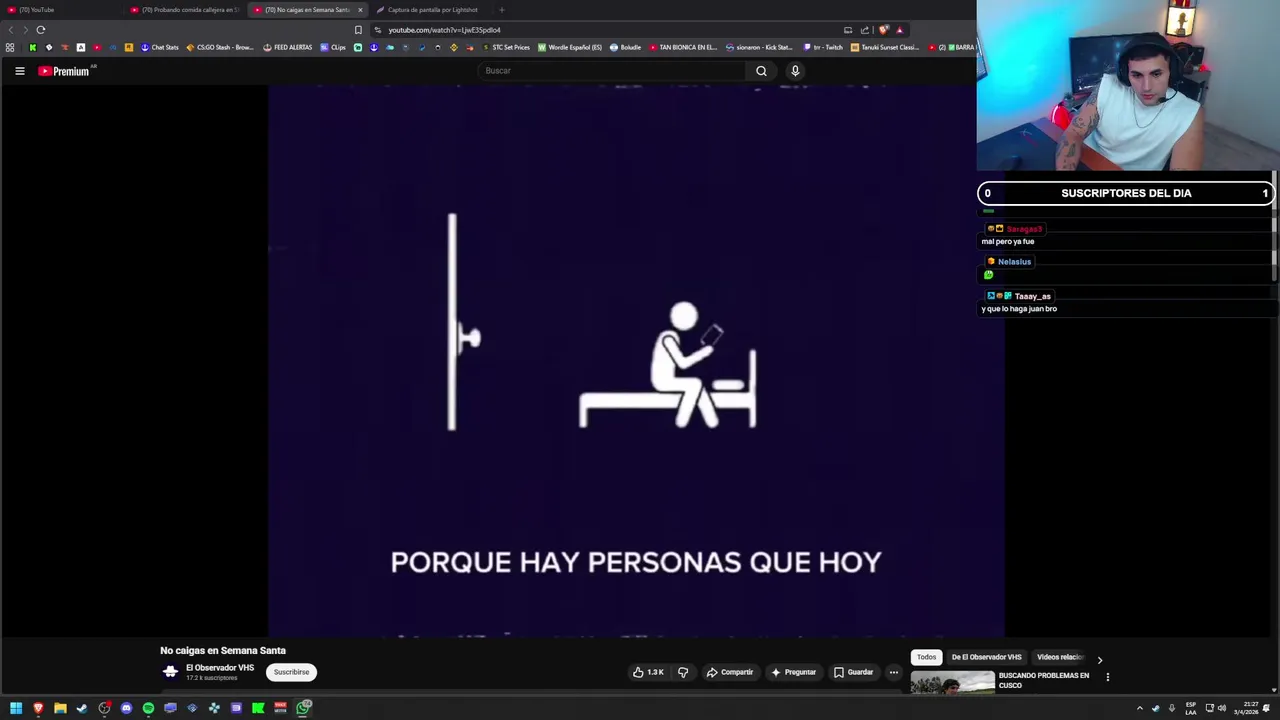Open the 'STC Set Prices' bookmark
This screenshot has width=1280, height=720.
tap(506, 47)
